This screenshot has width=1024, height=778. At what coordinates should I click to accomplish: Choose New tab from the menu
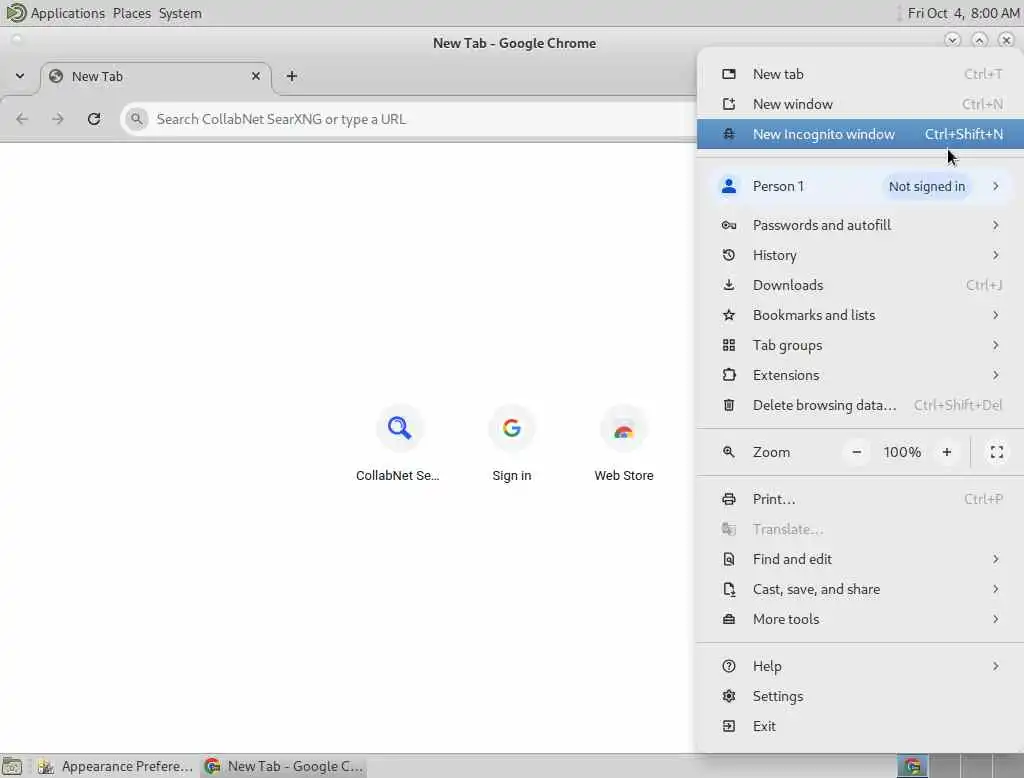click(x=860, y=74)
